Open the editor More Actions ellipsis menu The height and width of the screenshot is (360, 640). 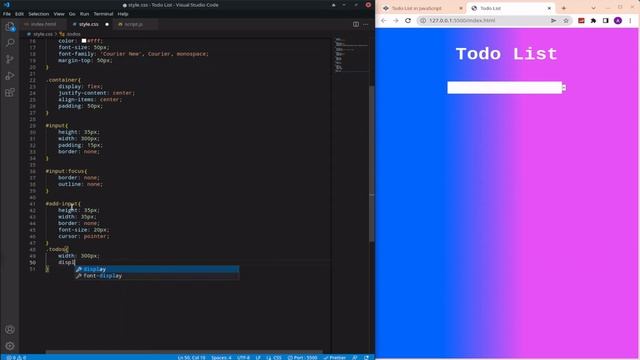click(x=366, y=24)
